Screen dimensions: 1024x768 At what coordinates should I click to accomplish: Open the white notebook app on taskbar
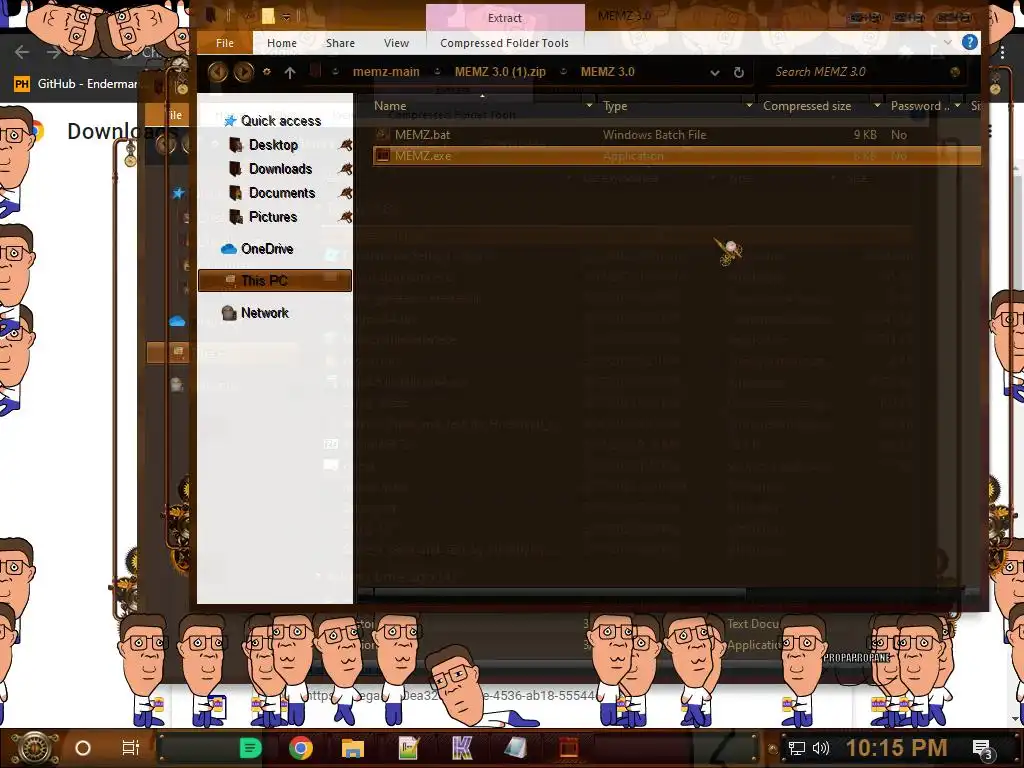(515, 748)
